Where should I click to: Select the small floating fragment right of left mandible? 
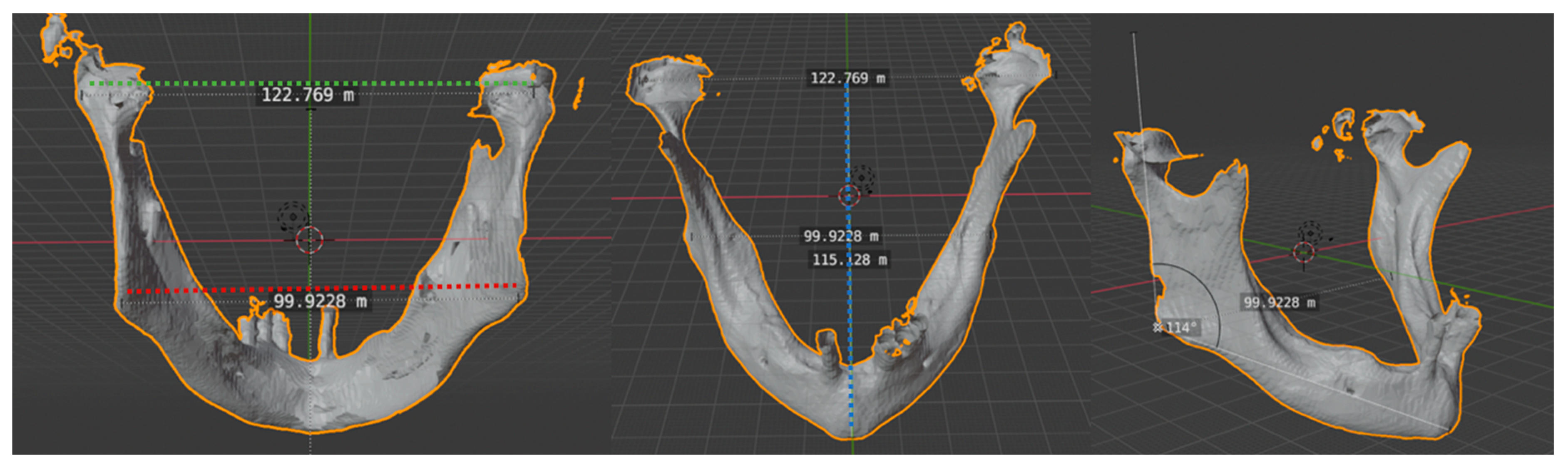pyautogui.click(x=579, y=92)
